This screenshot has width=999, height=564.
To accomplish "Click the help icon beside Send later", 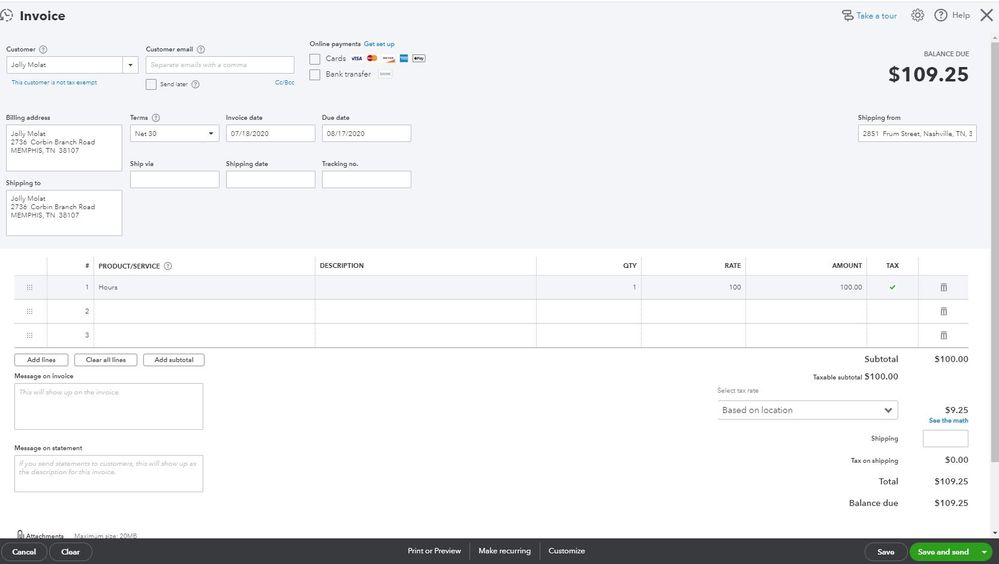I will [x=196, y=84].
